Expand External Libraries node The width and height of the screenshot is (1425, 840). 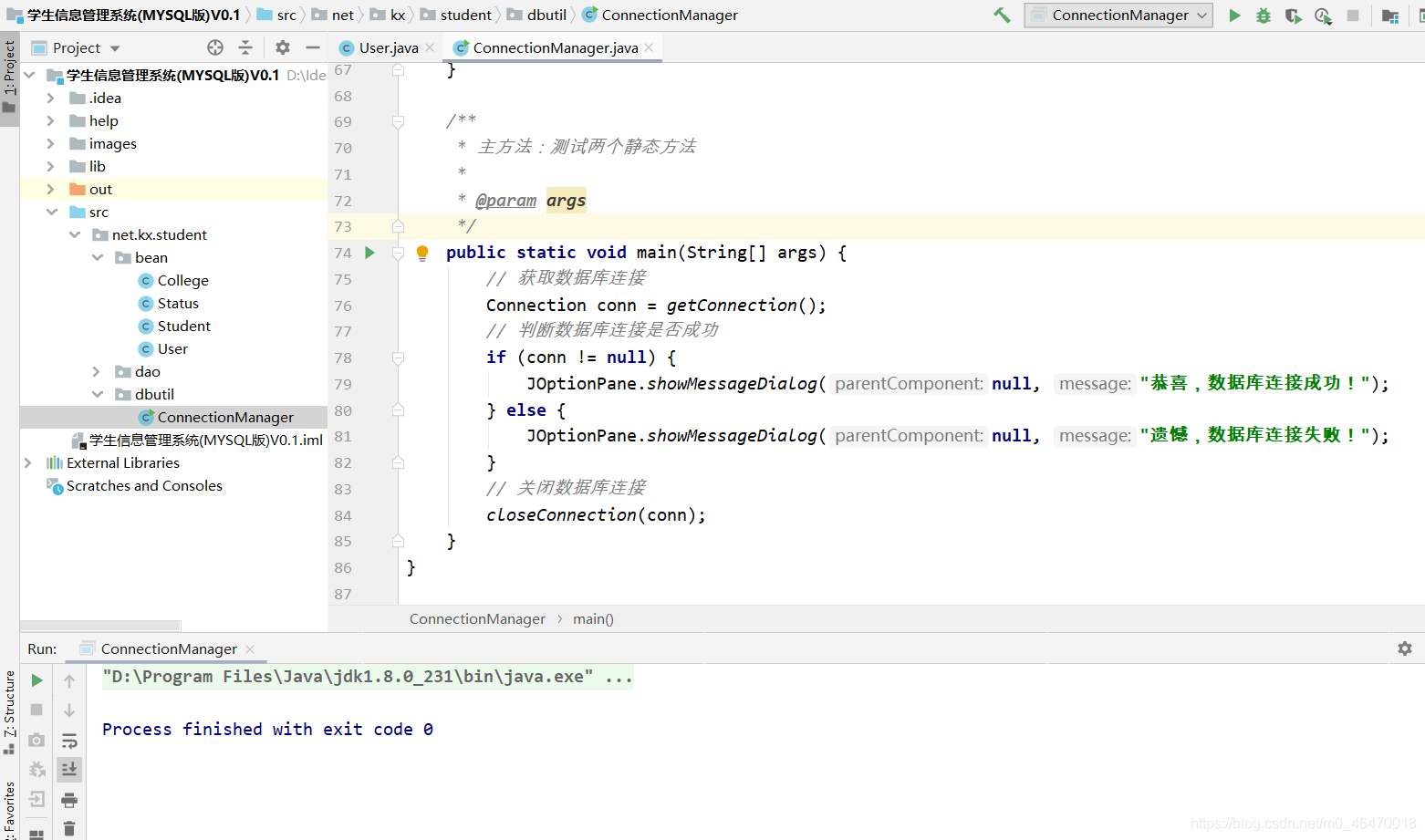click(28, 462)
